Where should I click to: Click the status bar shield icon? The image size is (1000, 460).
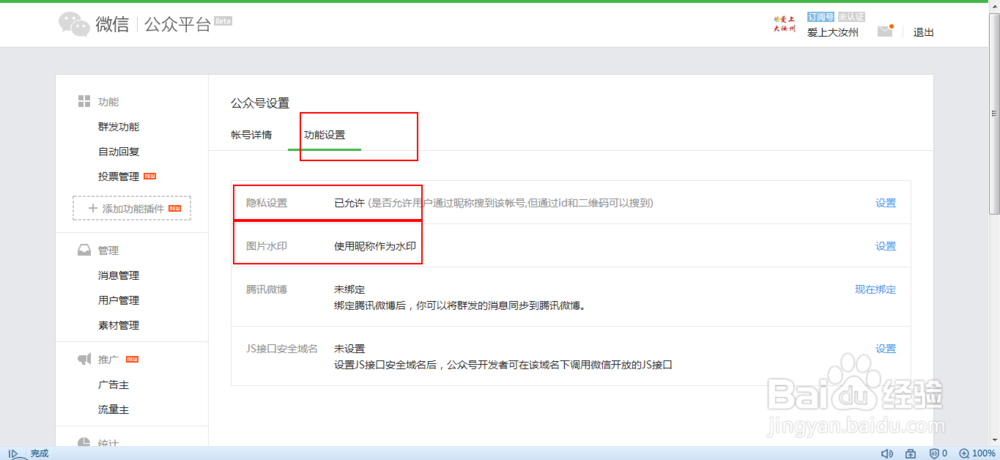(x=934, y=454)
